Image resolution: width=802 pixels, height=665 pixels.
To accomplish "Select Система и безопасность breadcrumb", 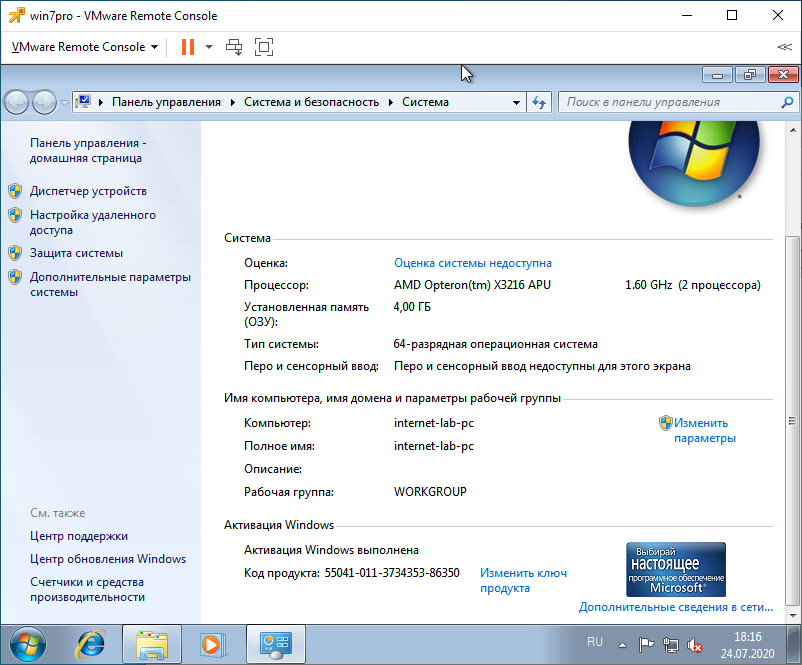I will point(311,102).
